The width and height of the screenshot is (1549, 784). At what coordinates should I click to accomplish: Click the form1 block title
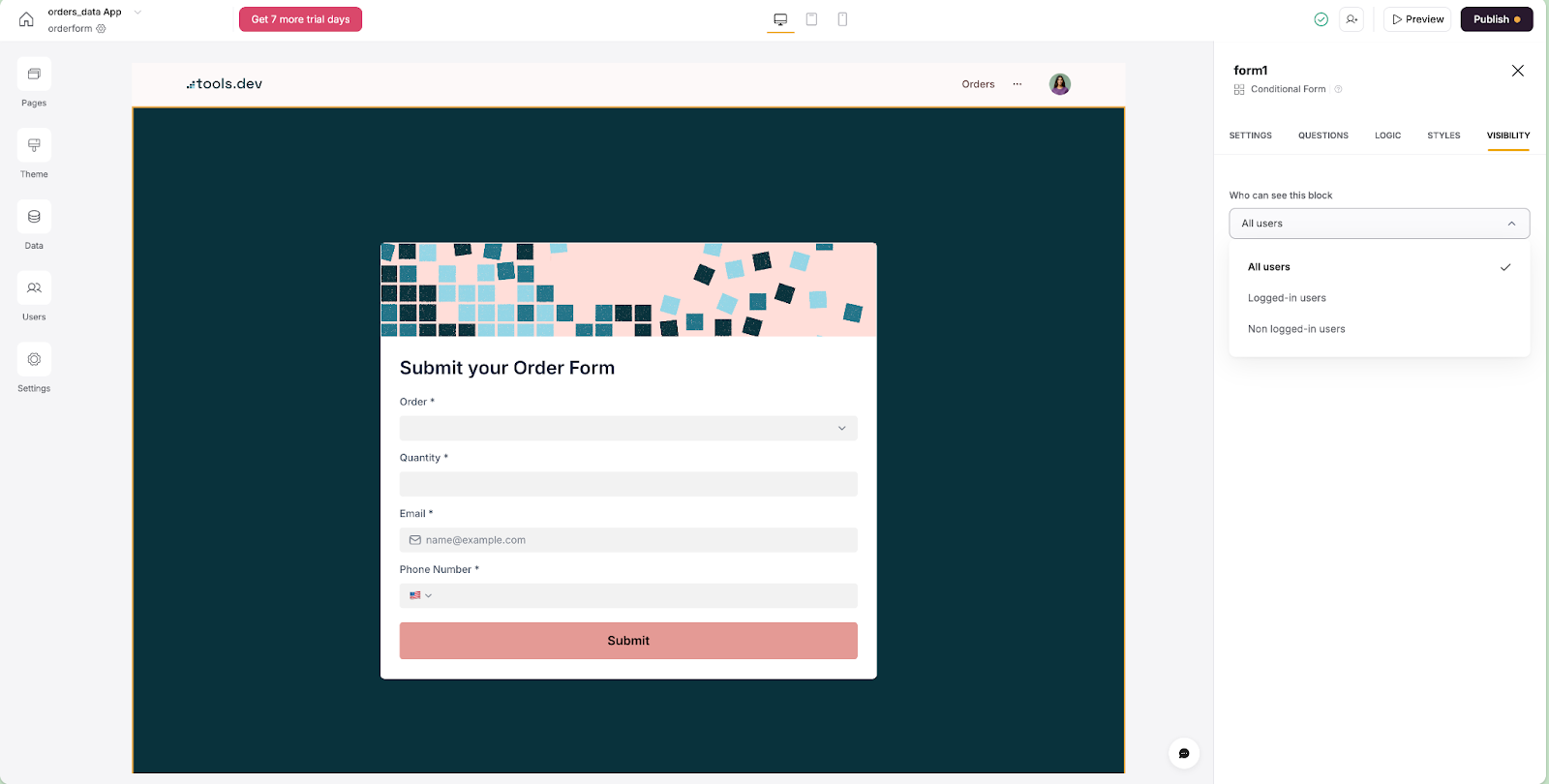(x=1251, y=71)
